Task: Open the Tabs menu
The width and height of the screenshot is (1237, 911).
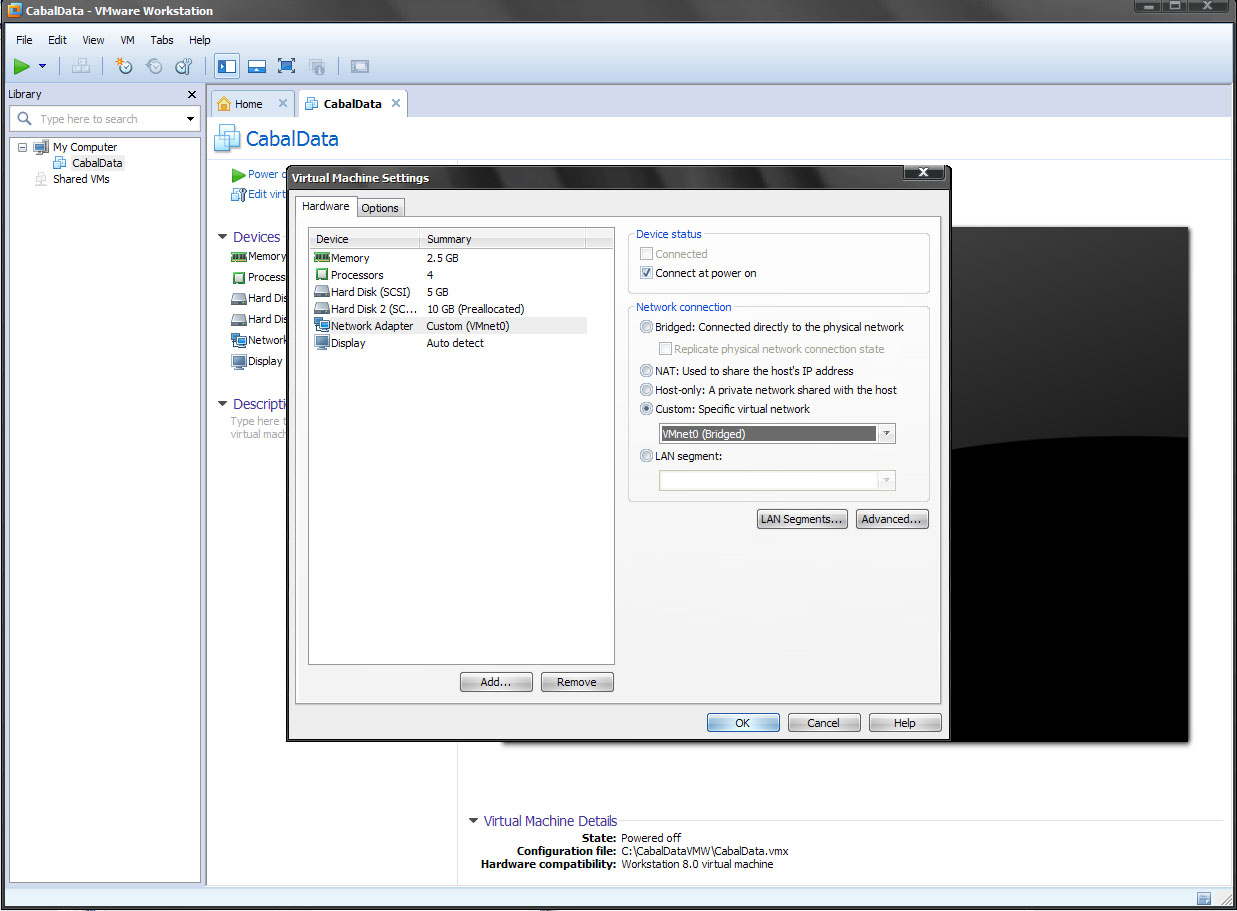Action: tap(162, 40)
